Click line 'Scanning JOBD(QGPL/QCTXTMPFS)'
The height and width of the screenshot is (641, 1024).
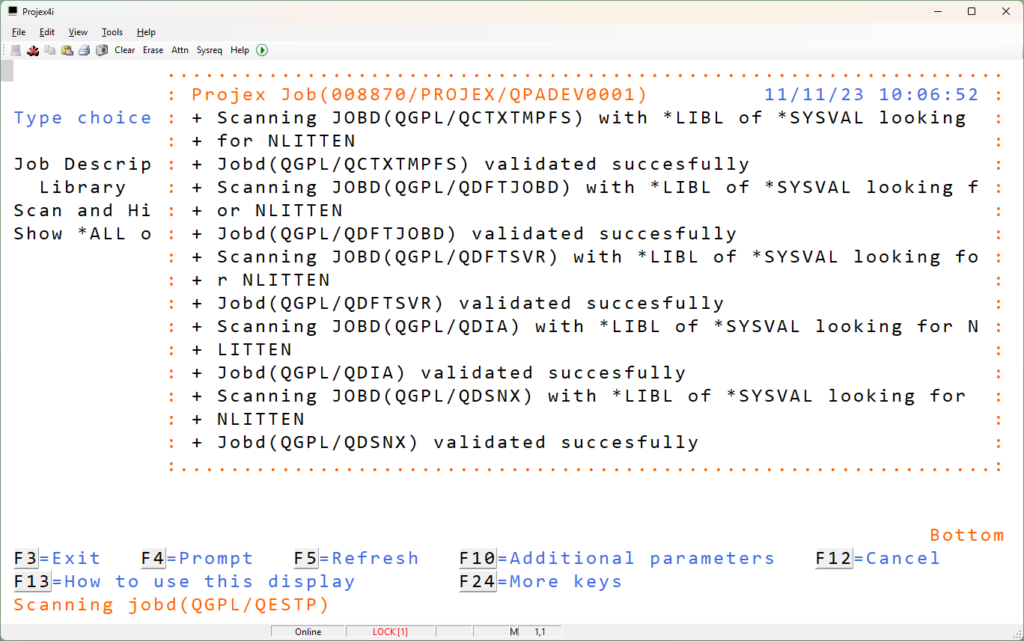point(579,117)
